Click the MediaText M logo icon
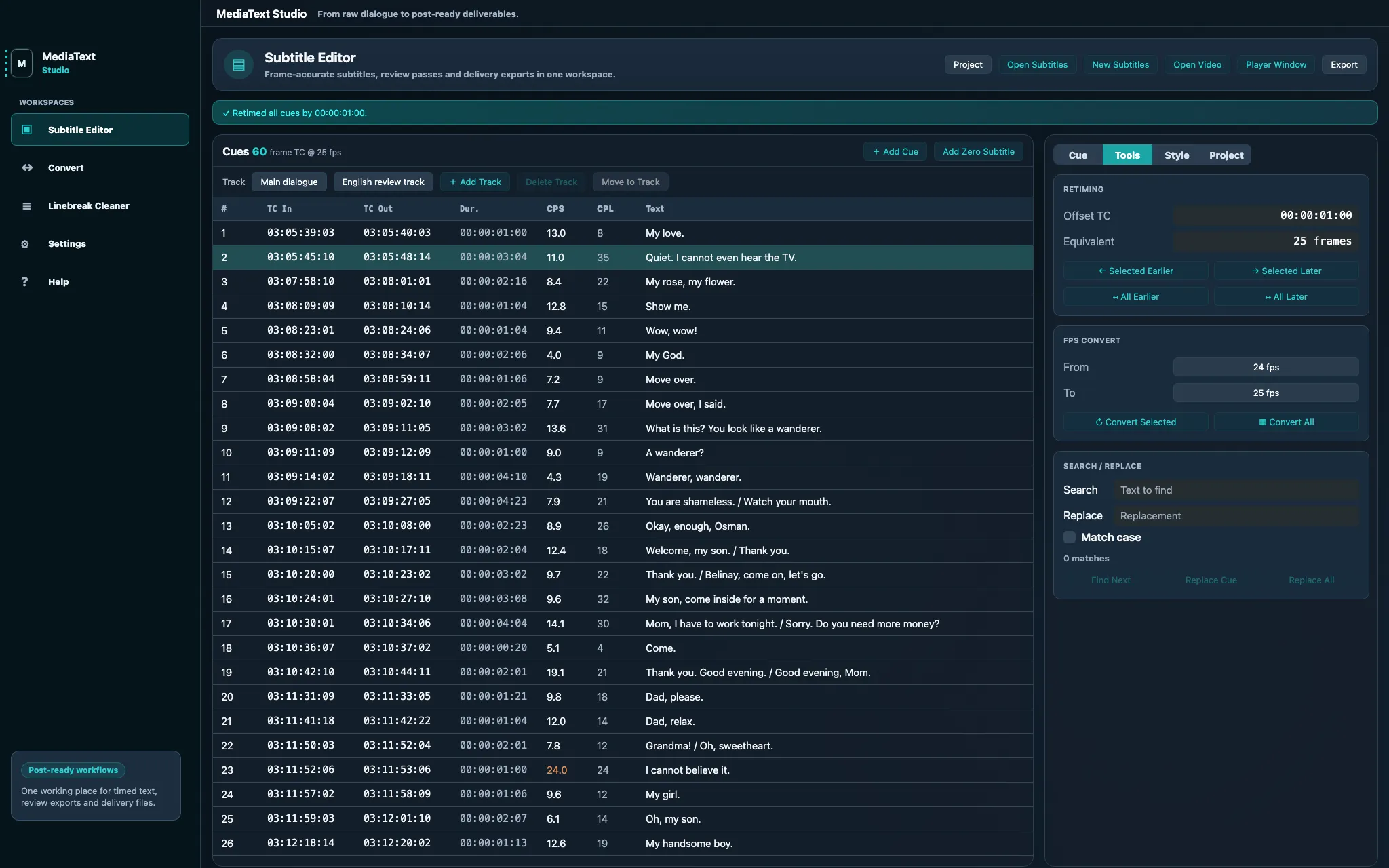This screenshot has width=1389, height=868. click(x=22, y=63)
